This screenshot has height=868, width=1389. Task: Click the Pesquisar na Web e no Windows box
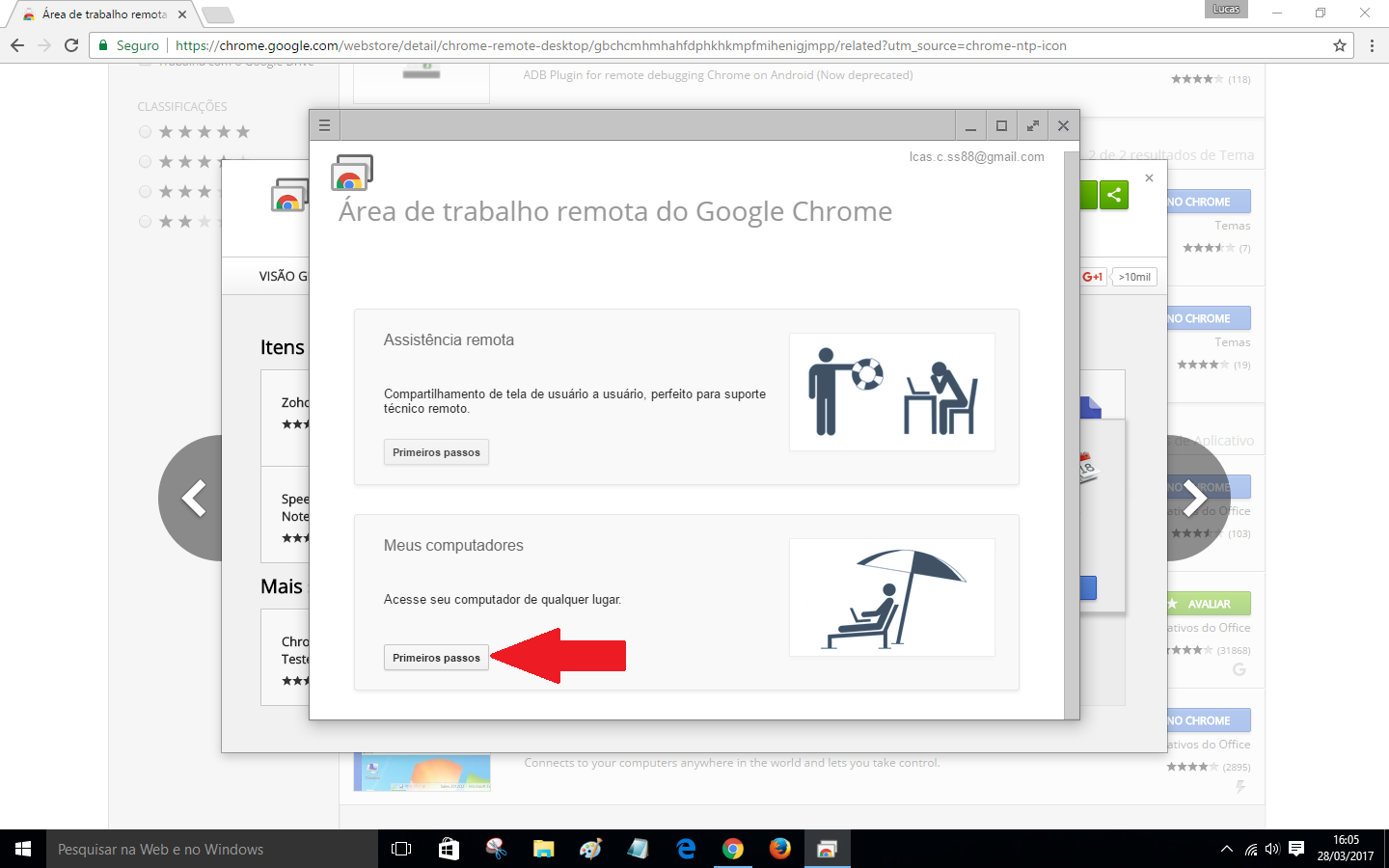212,849
